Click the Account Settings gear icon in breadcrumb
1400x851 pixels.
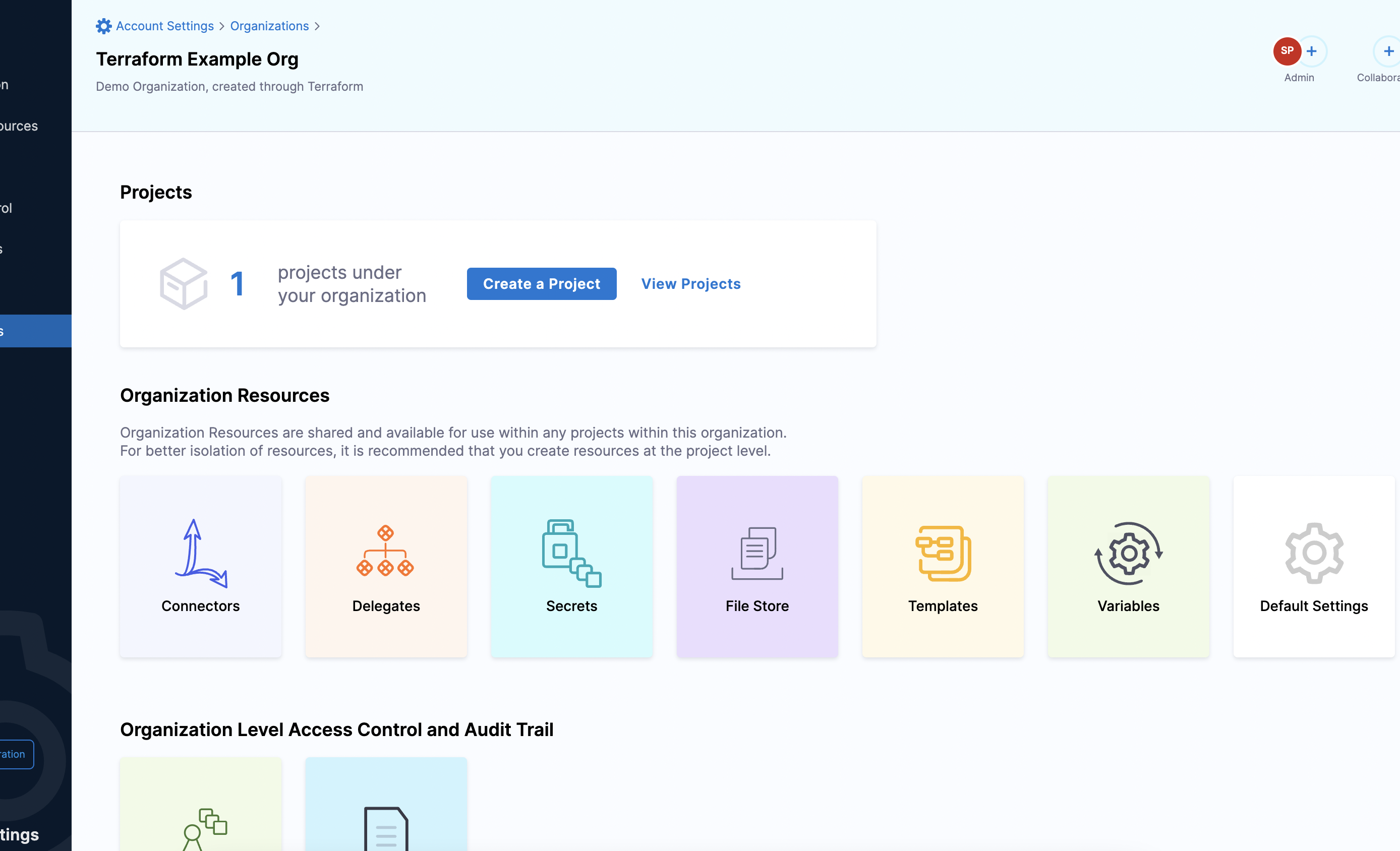coord(103,26)
